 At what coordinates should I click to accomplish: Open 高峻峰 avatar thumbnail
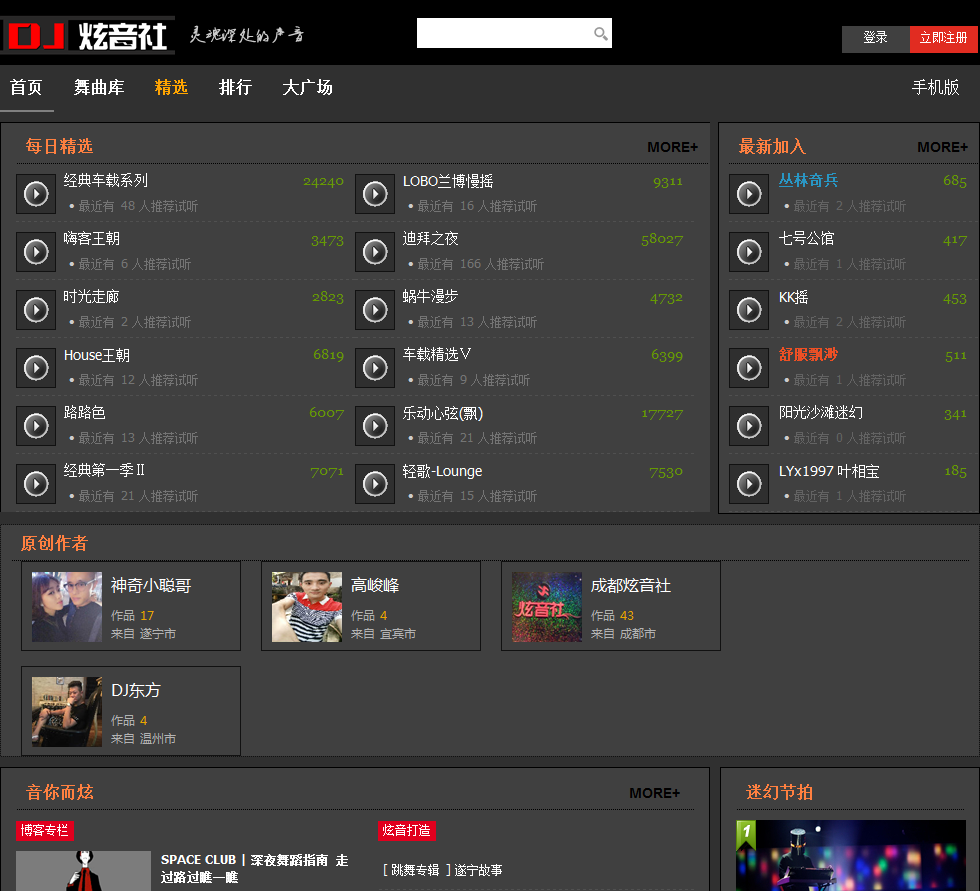click(x=307, y=607)
